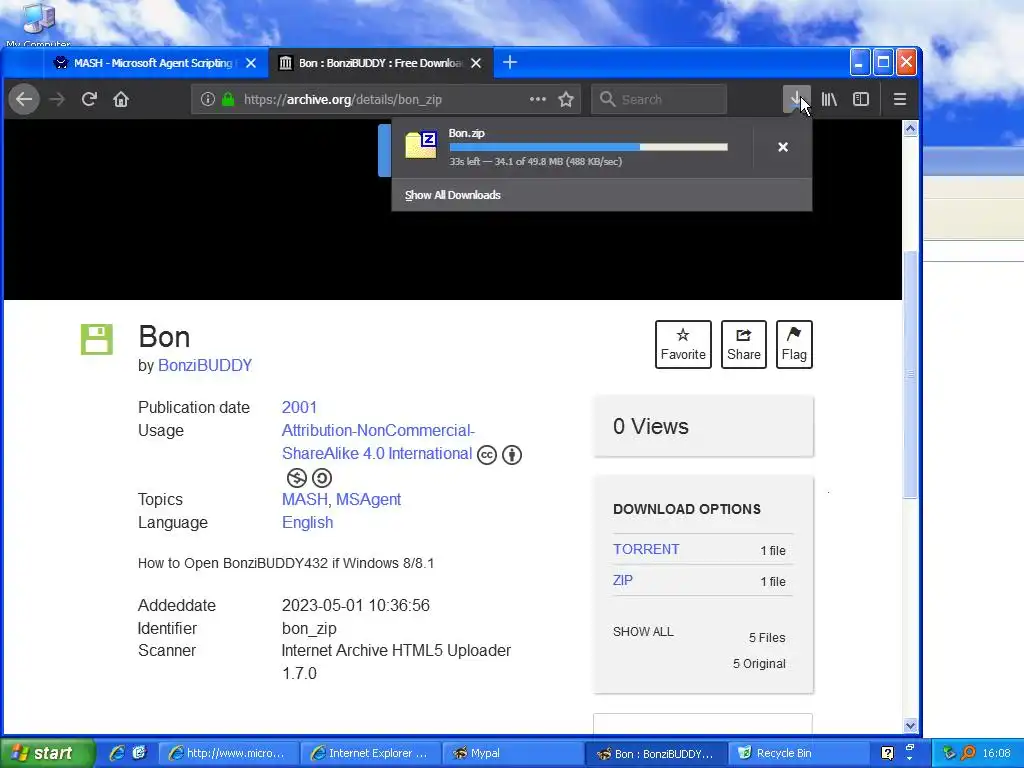The width and height of the screenshot is (1024, 768).
Task: Open the Windows start menu
Action: tap(47, 754)
